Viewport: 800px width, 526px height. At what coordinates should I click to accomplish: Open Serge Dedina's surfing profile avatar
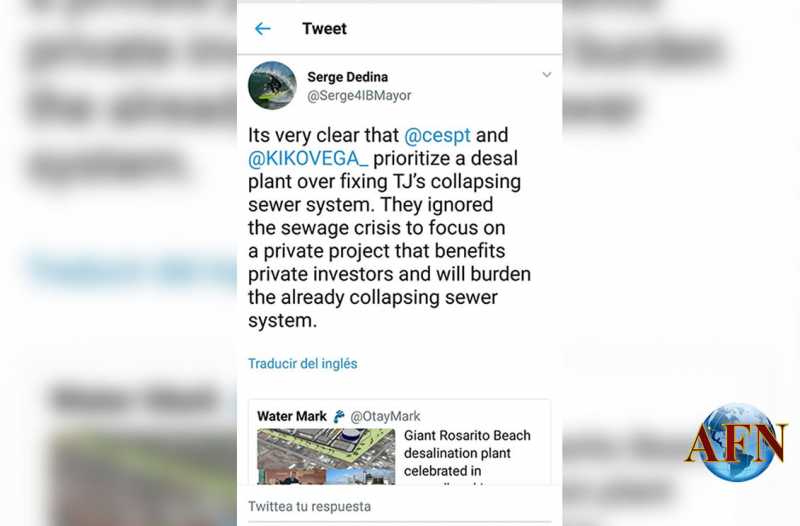click(x=272, y=86)
